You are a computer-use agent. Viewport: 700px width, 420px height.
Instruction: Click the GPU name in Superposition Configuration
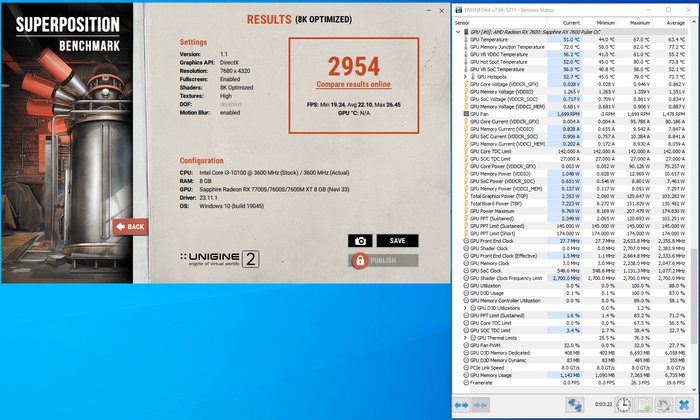274,189
